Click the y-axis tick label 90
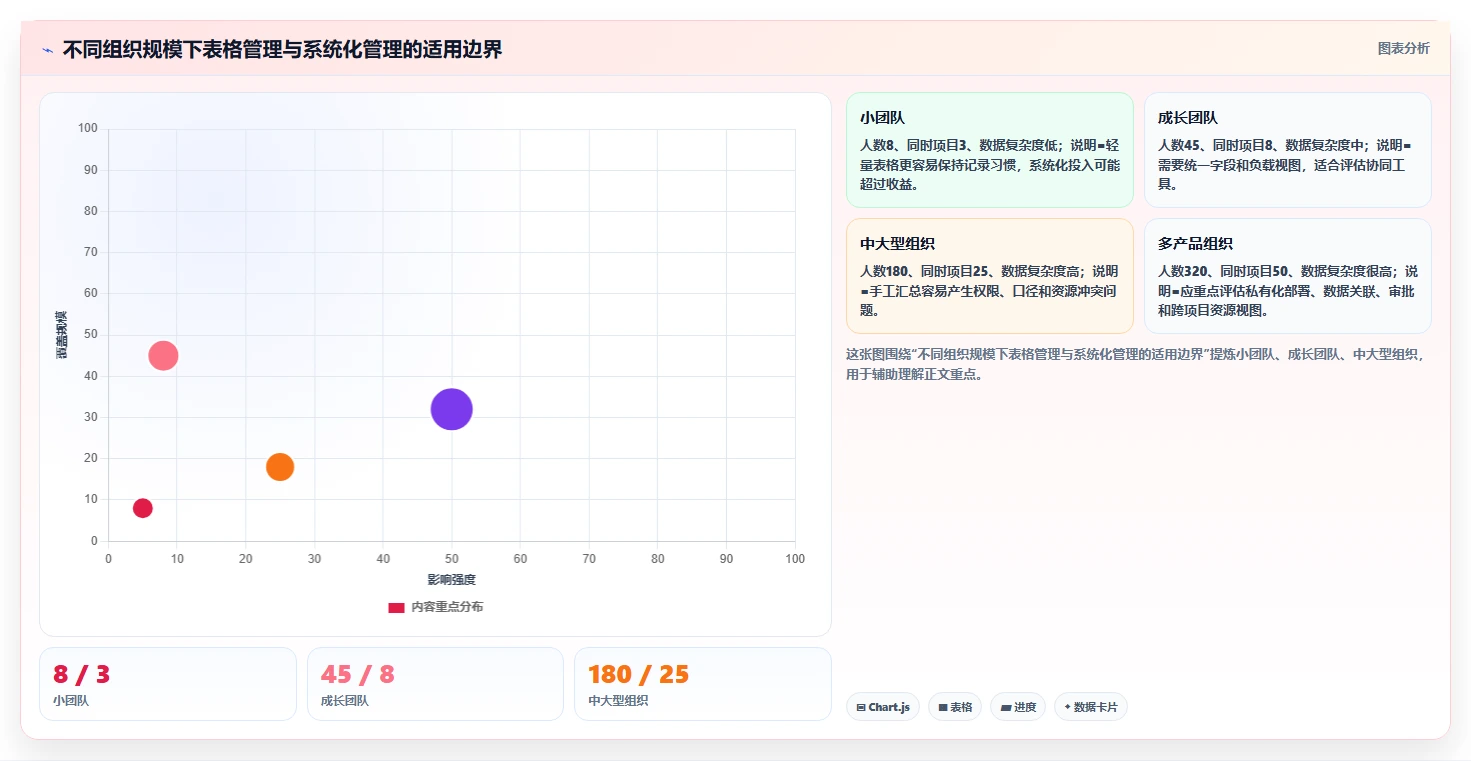 (x=91, y=170)
